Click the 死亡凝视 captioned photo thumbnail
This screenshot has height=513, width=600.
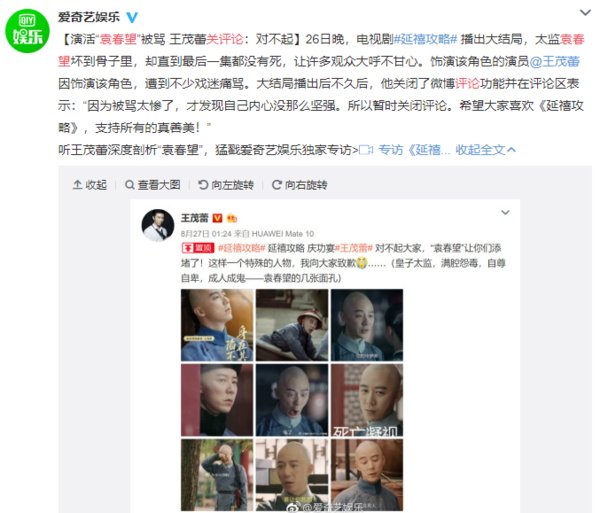pyautogui.click(x=367, y=400)
